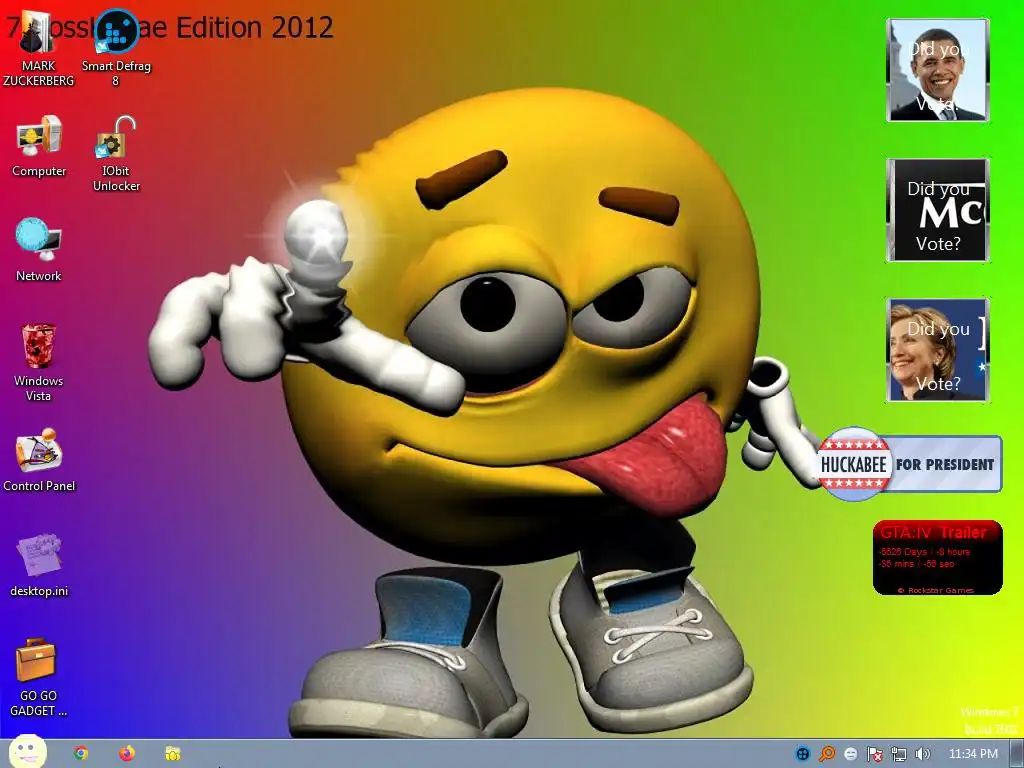This screenshot has height=768, width=1024.
Task: Open Smart Defrag 8 shortcut
Action: (x=116, y=49)
